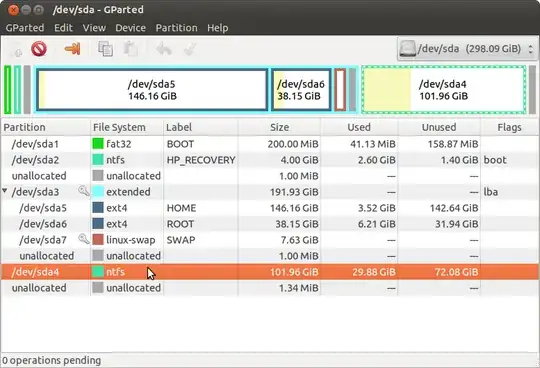
Task: Click the key icon next to /dev/sda3
Action: (83, 190)
